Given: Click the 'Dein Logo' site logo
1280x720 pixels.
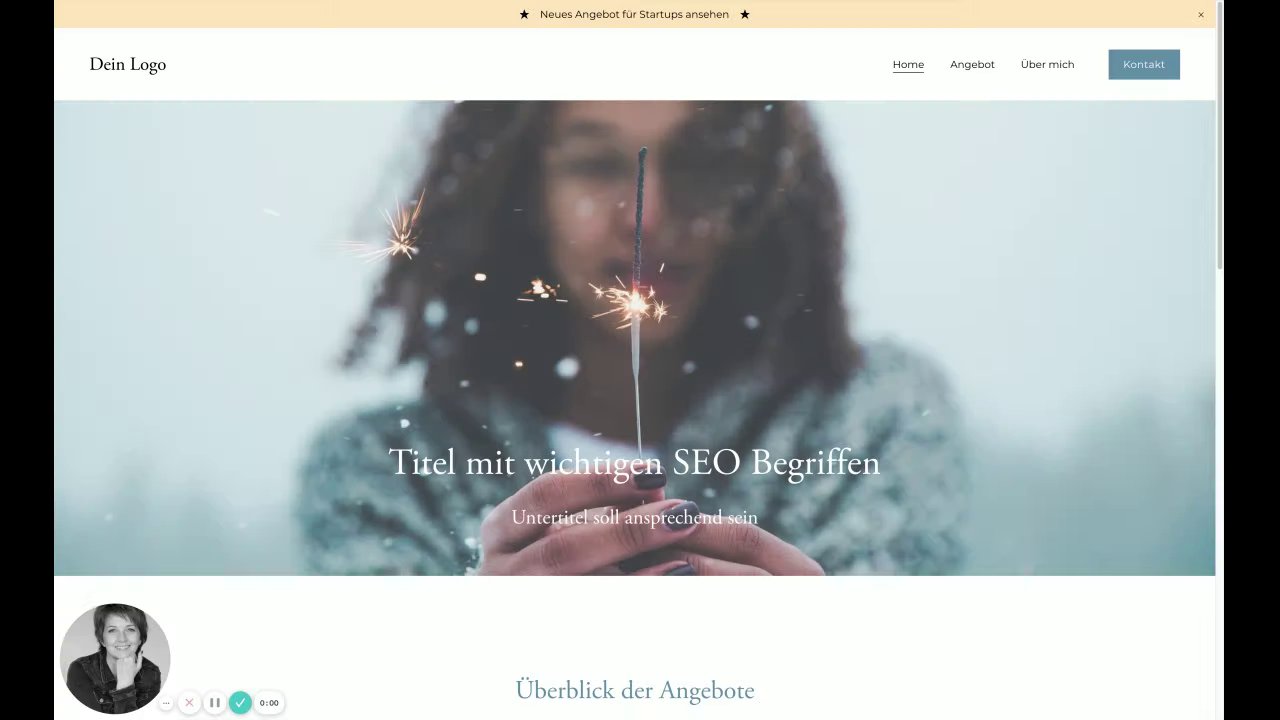Looking at the screenshot, I should [128, 64].
